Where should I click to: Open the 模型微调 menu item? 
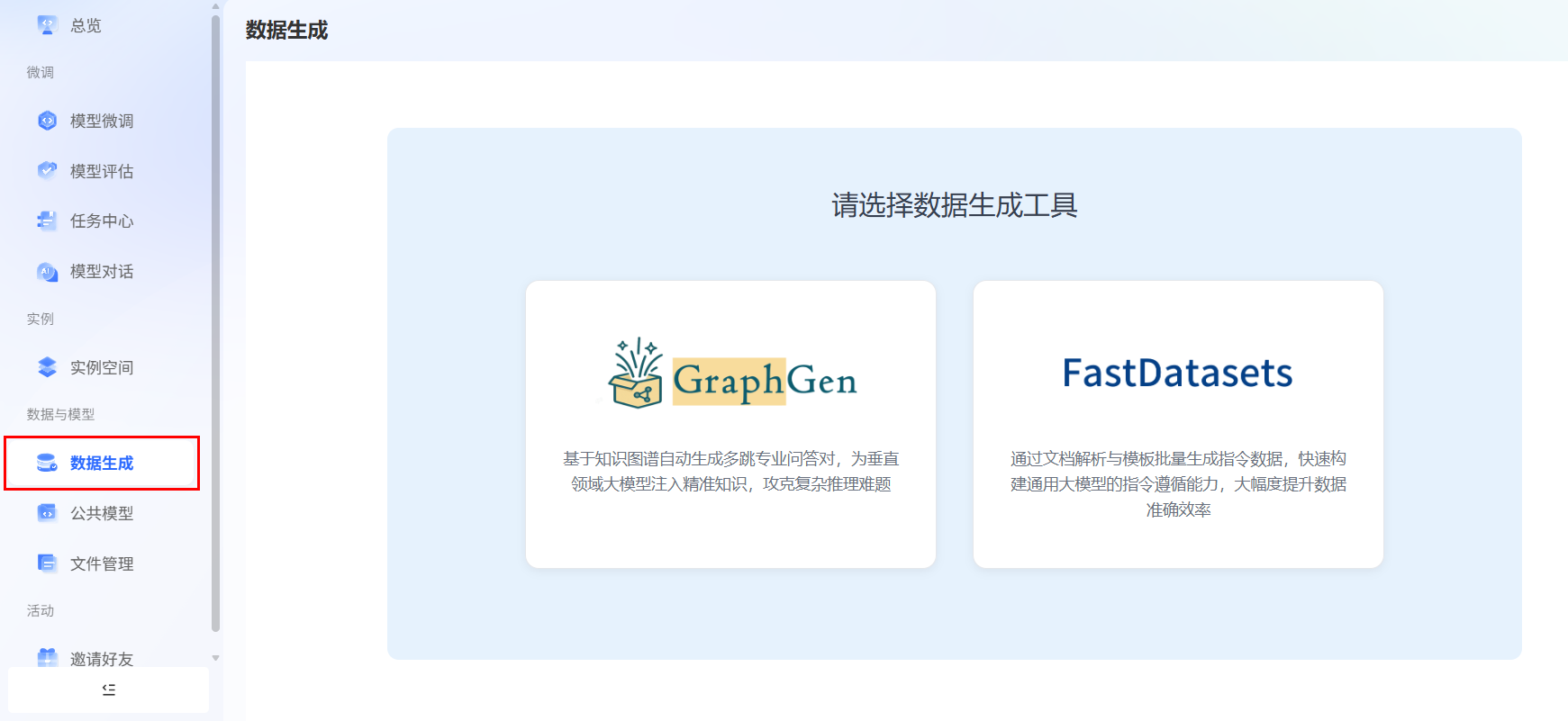[x=102, y=121]
